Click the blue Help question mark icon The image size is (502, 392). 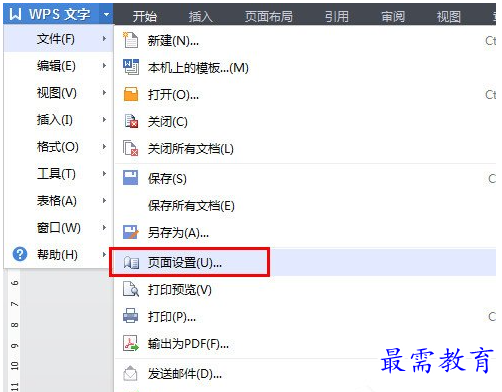(20, 254)
